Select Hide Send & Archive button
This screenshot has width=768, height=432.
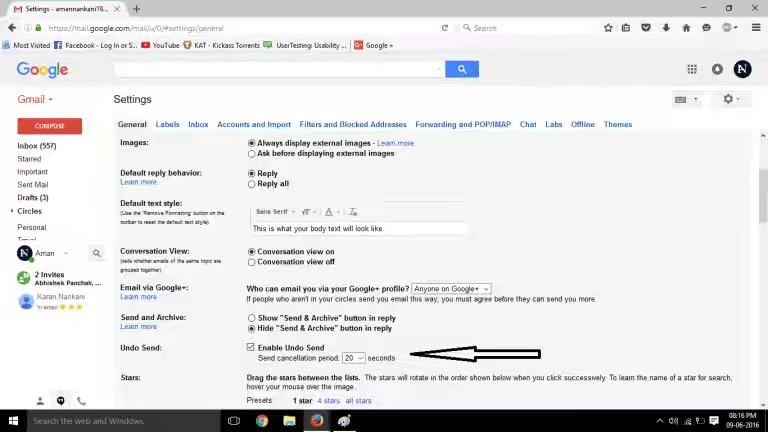coord(251,329)
